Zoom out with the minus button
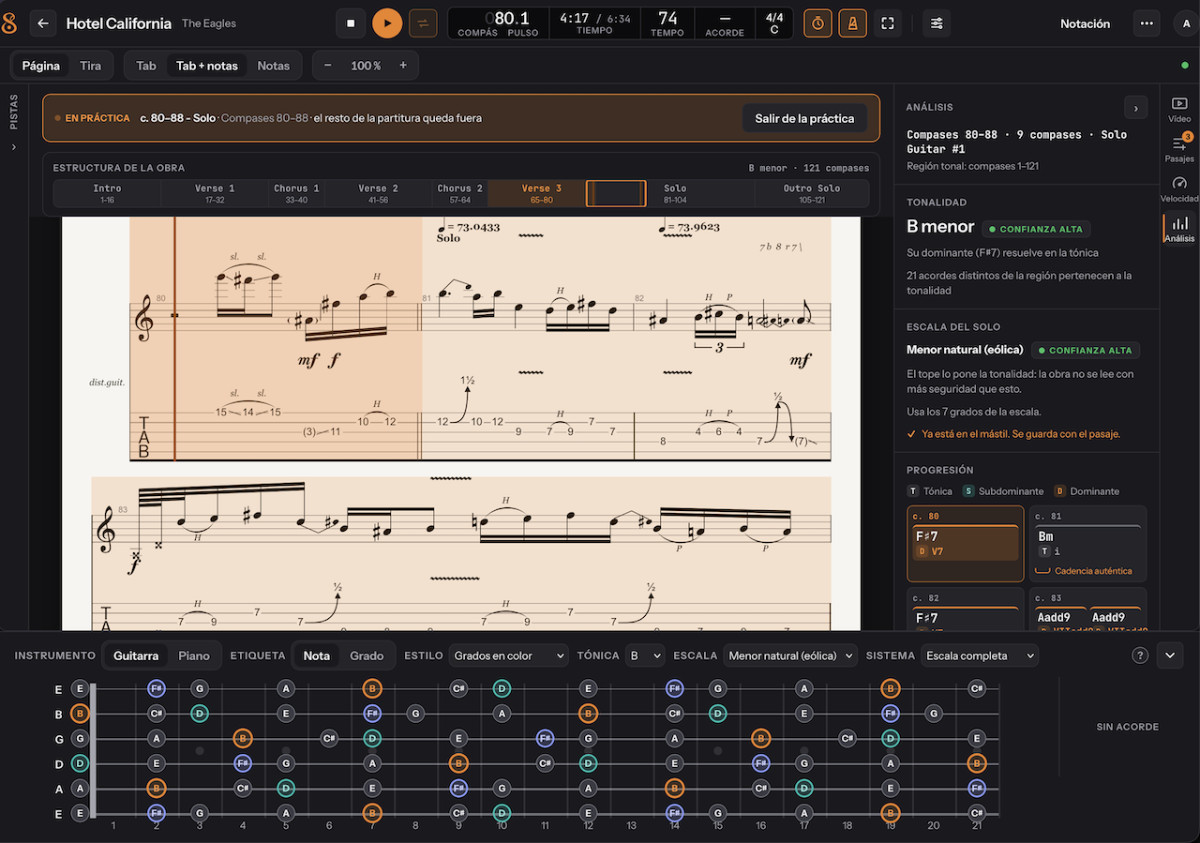This screenshot has height=843, width=1200. 328,66
